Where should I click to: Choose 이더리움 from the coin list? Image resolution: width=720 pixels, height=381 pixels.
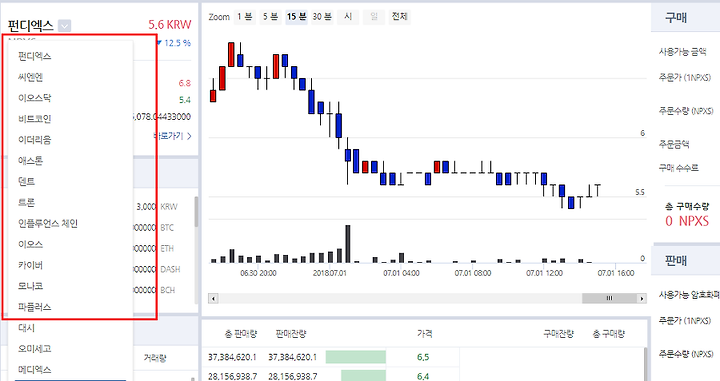click(x=34, y=140)
